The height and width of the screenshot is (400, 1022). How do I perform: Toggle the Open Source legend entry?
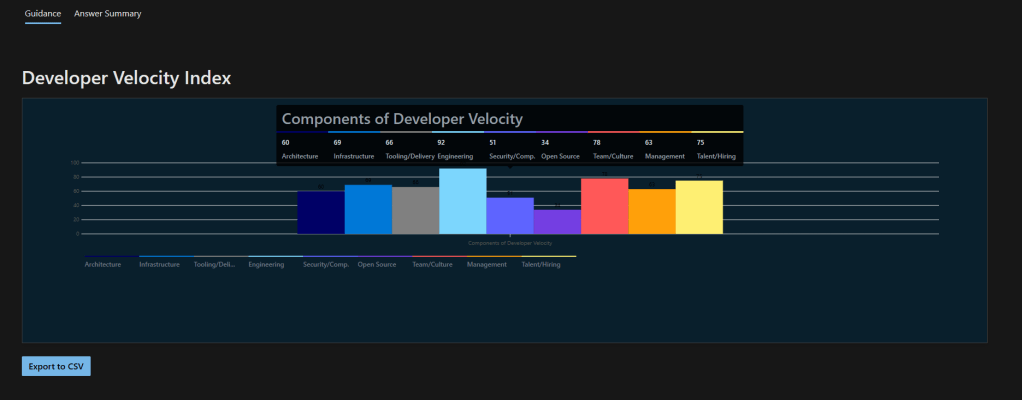click(377, 265)
